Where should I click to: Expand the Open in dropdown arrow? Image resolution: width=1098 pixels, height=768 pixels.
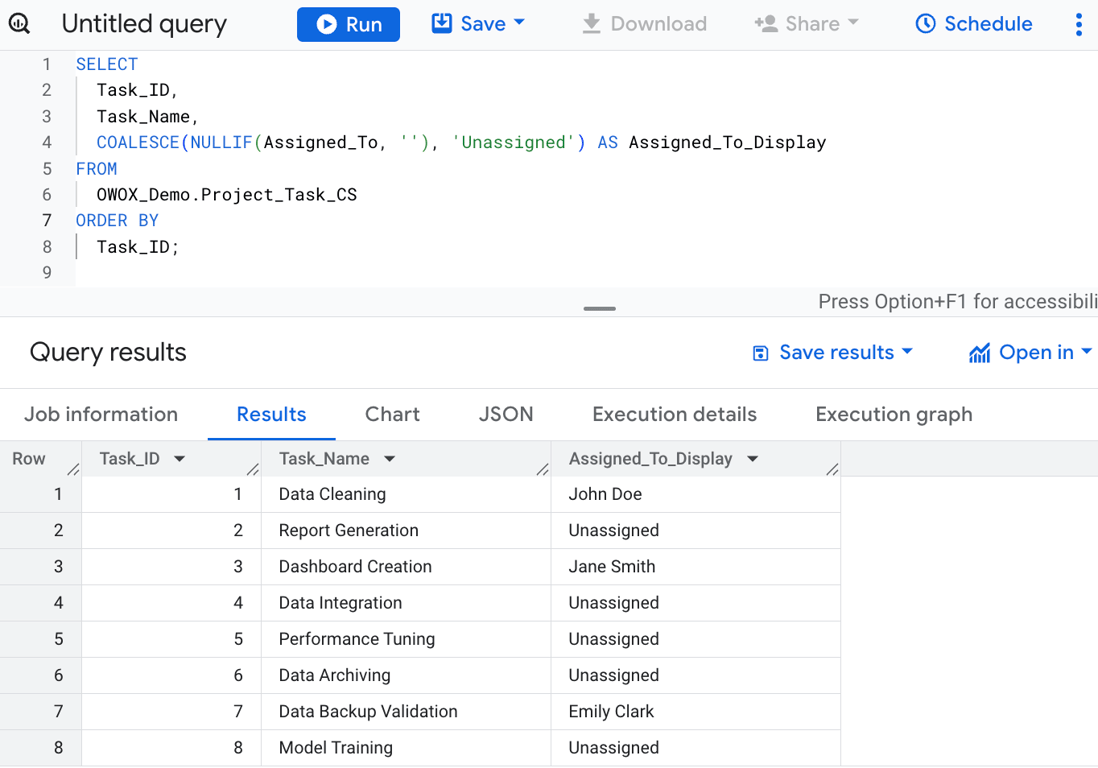[x=1086, y=351]
